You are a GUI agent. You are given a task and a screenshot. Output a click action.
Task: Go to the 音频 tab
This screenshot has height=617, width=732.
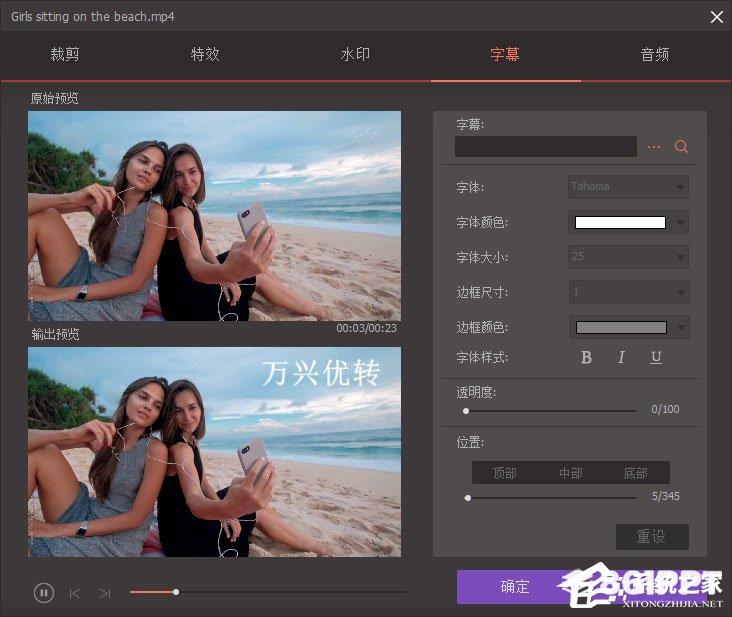point(655,55)
